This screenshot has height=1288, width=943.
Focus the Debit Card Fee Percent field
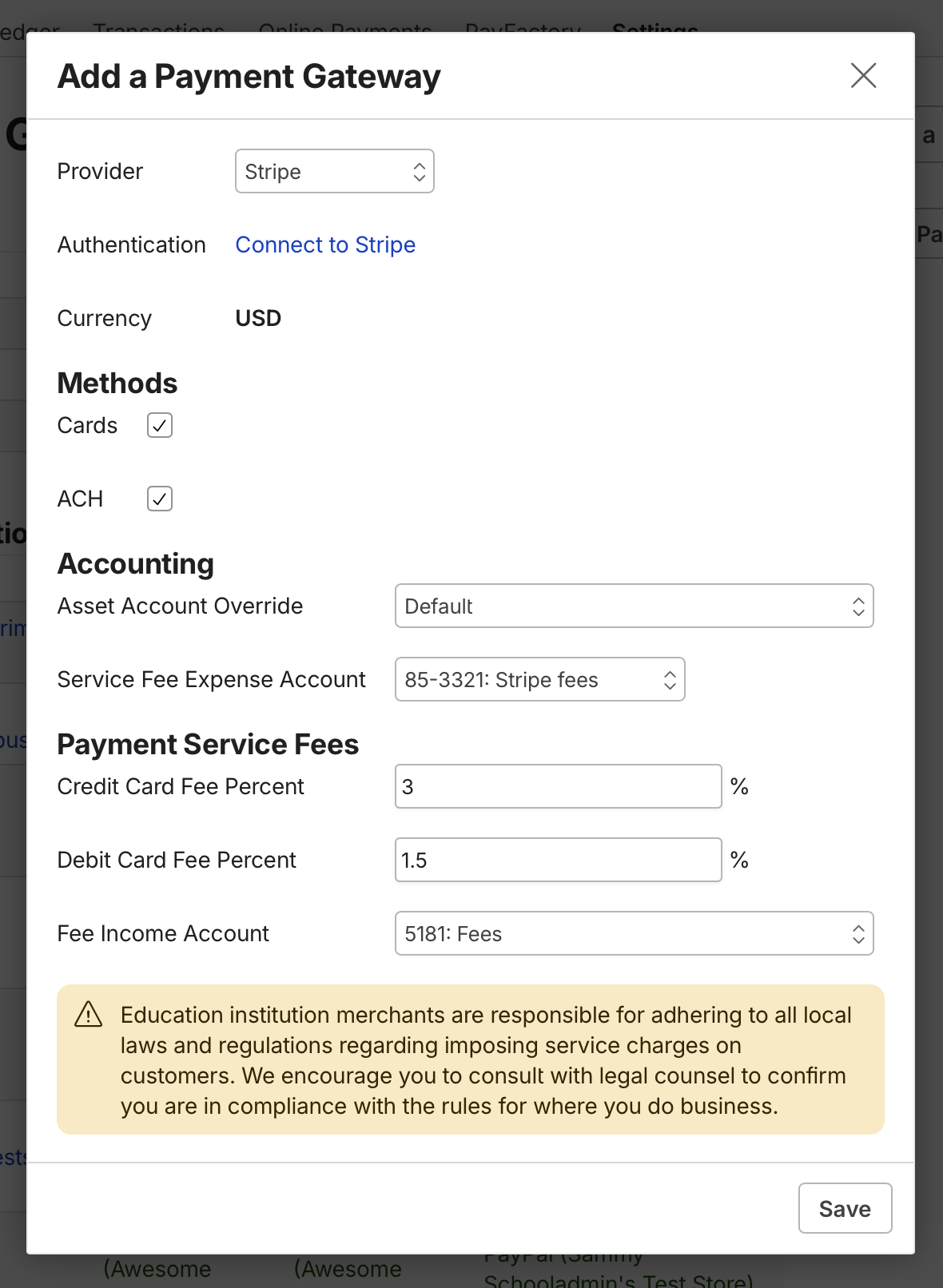[x=559, y=860]
